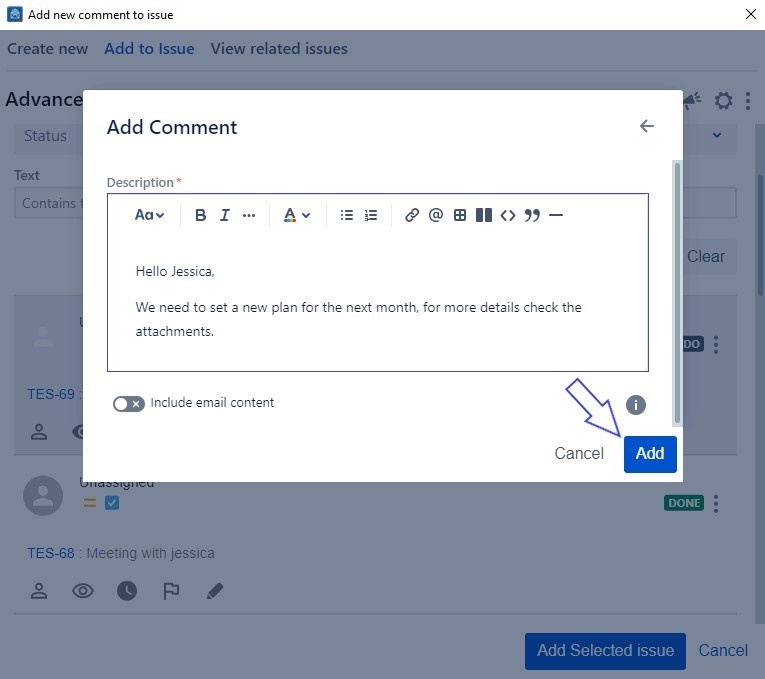Insert a table in comment
765x679 pixels.
(460, 215)
